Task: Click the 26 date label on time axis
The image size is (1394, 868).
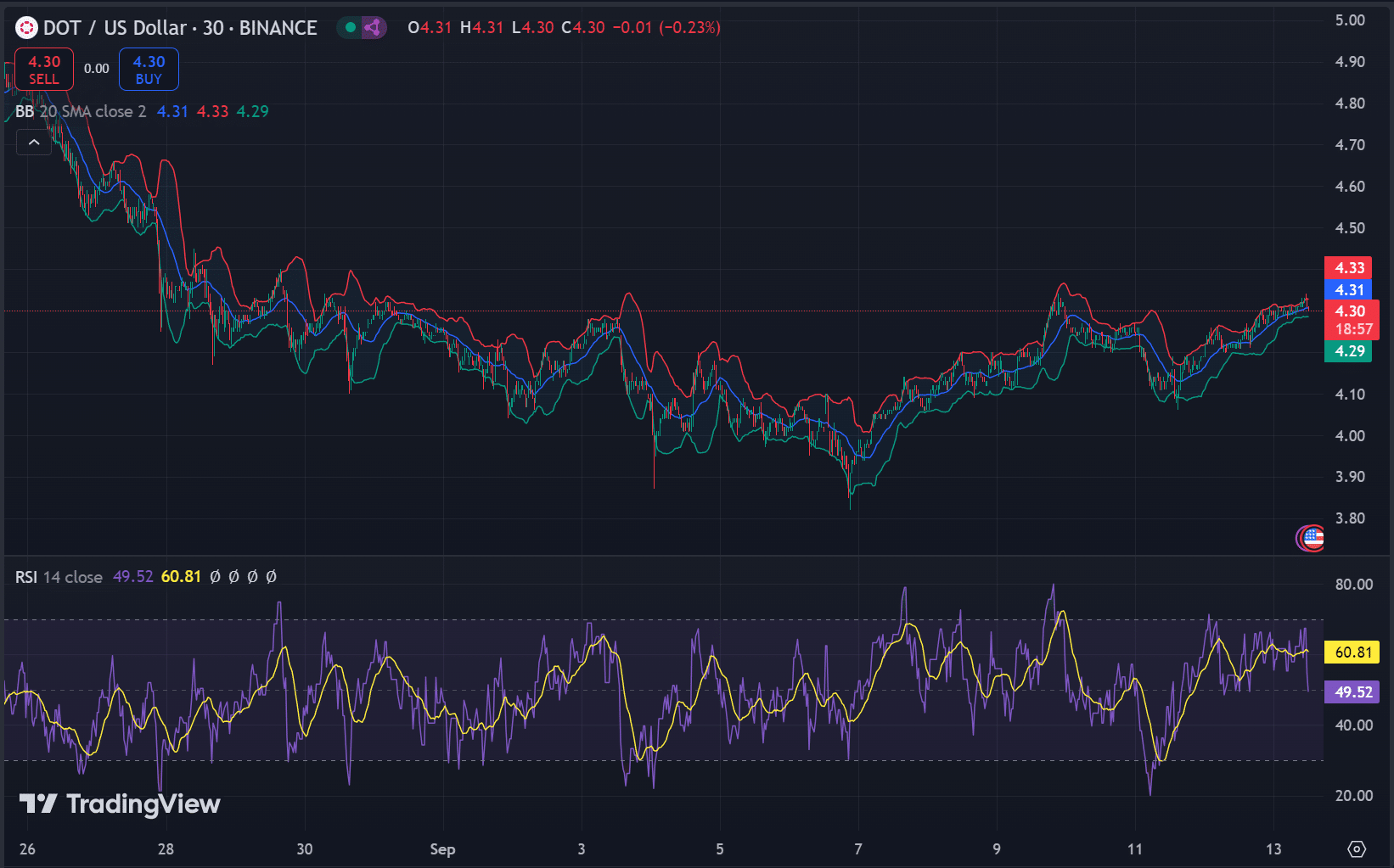Action: click(x=27, y=849)
